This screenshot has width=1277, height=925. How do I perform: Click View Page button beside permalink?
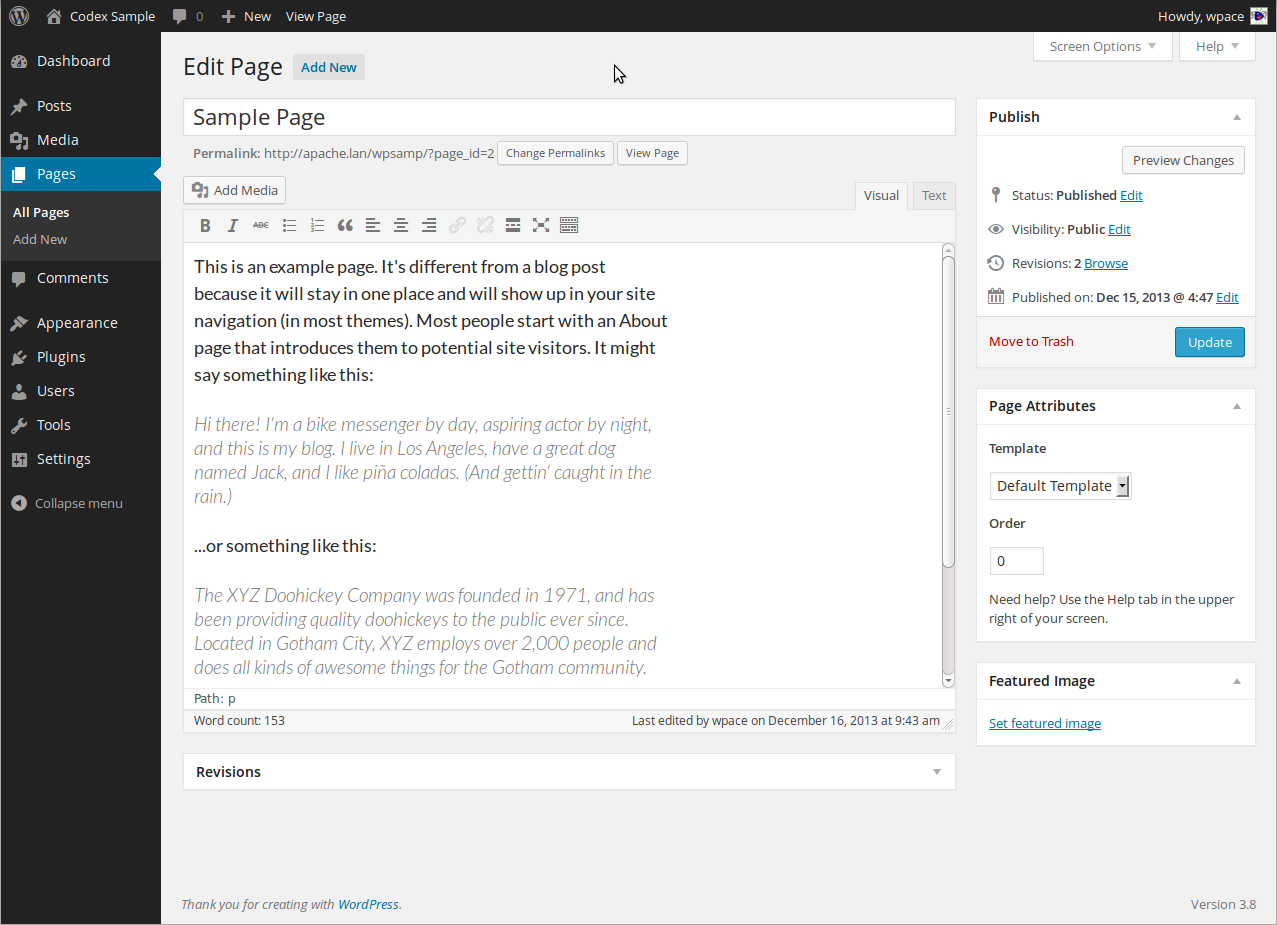coord(652,153)
